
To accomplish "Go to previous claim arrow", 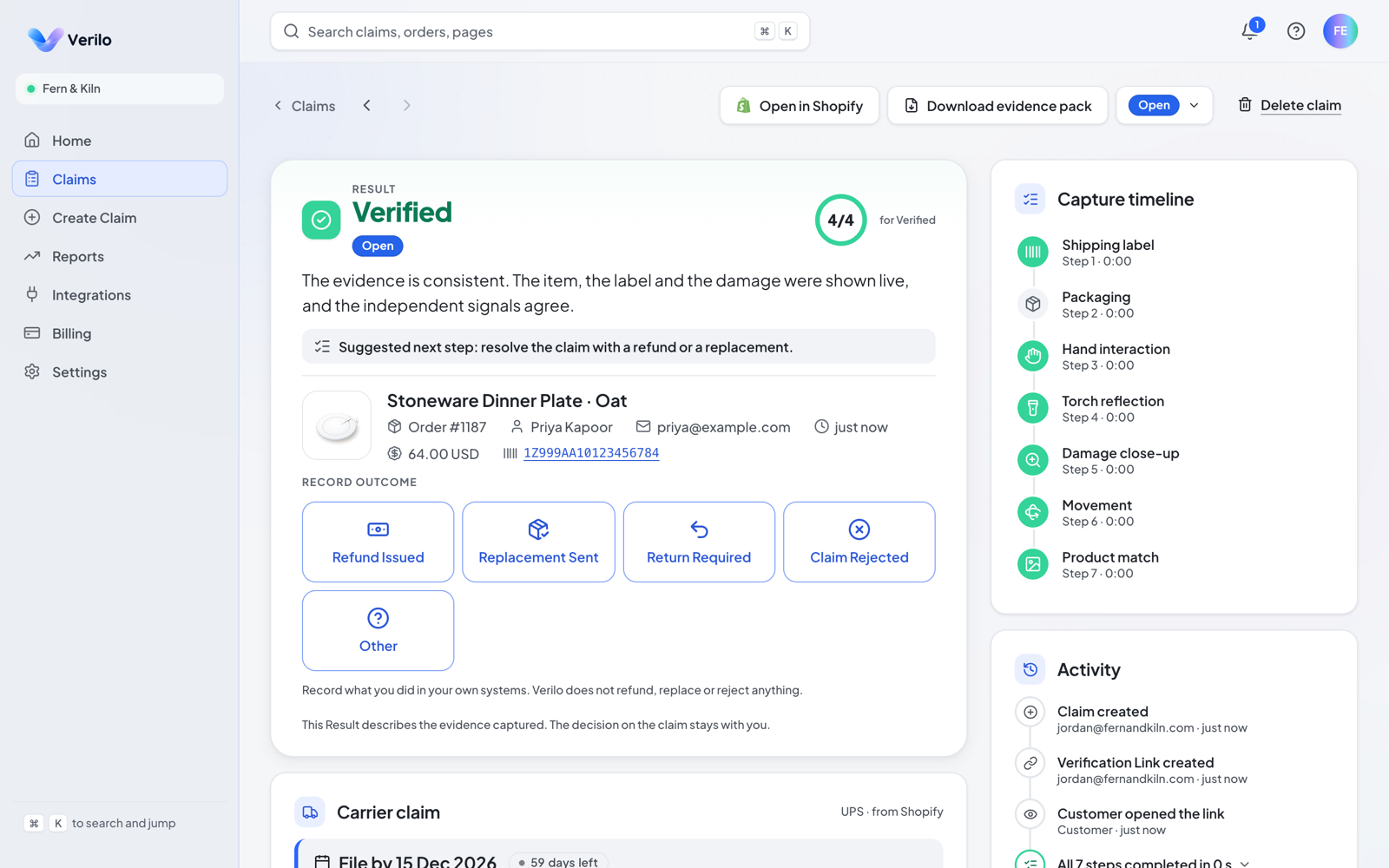I will coord(367,105).
